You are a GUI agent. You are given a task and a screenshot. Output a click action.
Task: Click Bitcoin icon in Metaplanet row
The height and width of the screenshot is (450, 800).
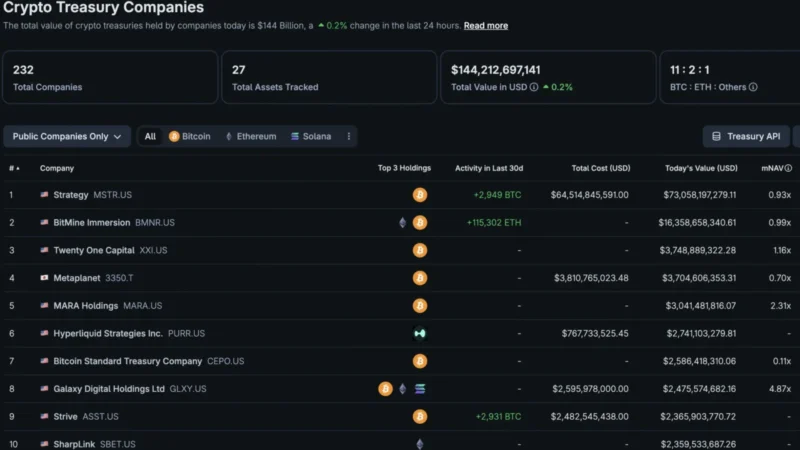tap(420, 278)
